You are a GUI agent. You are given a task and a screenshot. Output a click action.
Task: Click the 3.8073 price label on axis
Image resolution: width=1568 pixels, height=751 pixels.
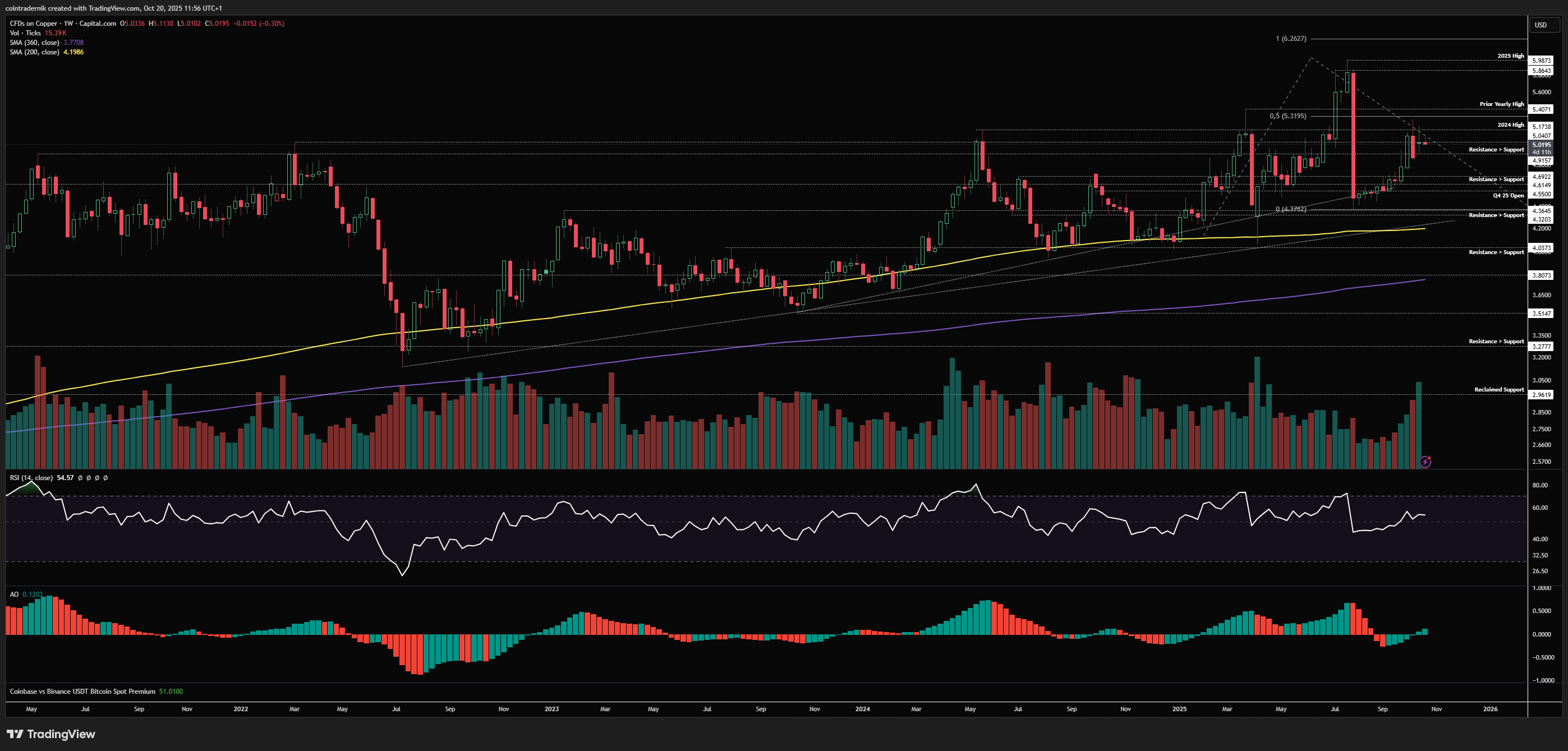[x=1541, y=275]
